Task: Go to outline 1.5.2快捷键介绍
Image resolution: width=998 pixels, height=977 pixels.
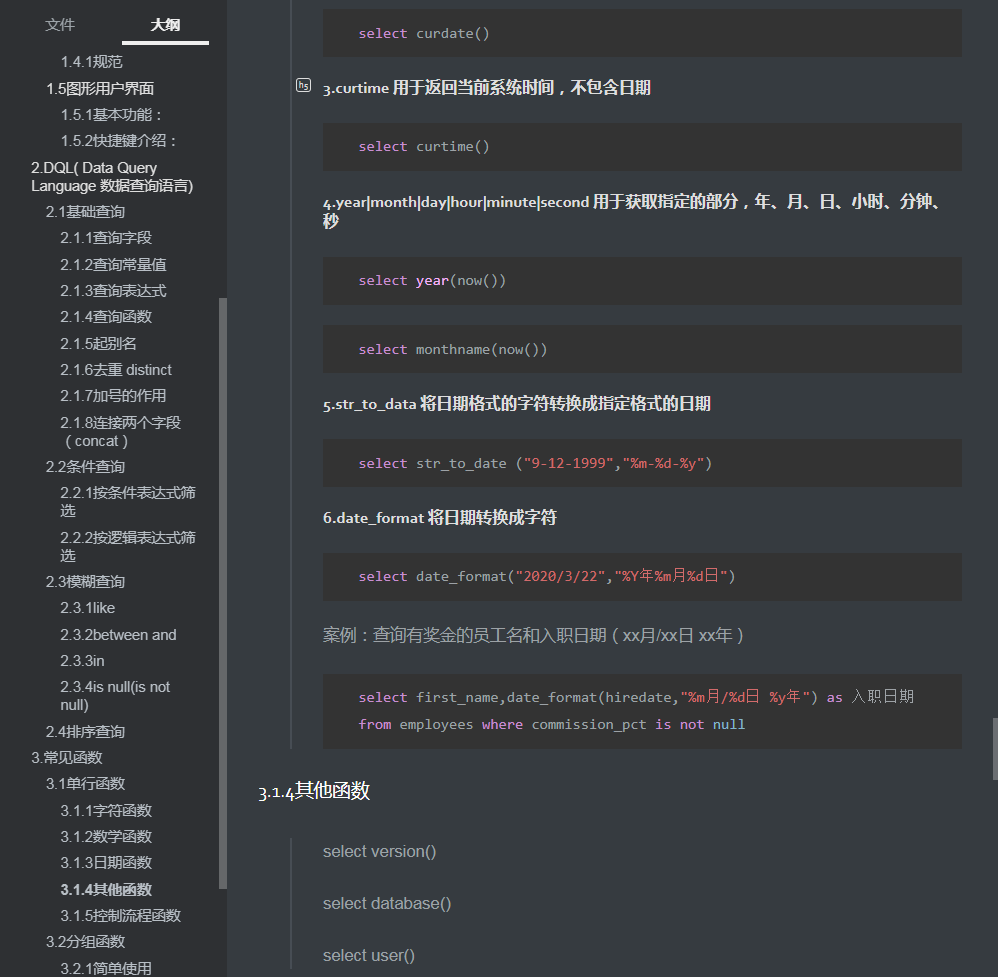Action: pyautogui.click(x=118, y=141)
